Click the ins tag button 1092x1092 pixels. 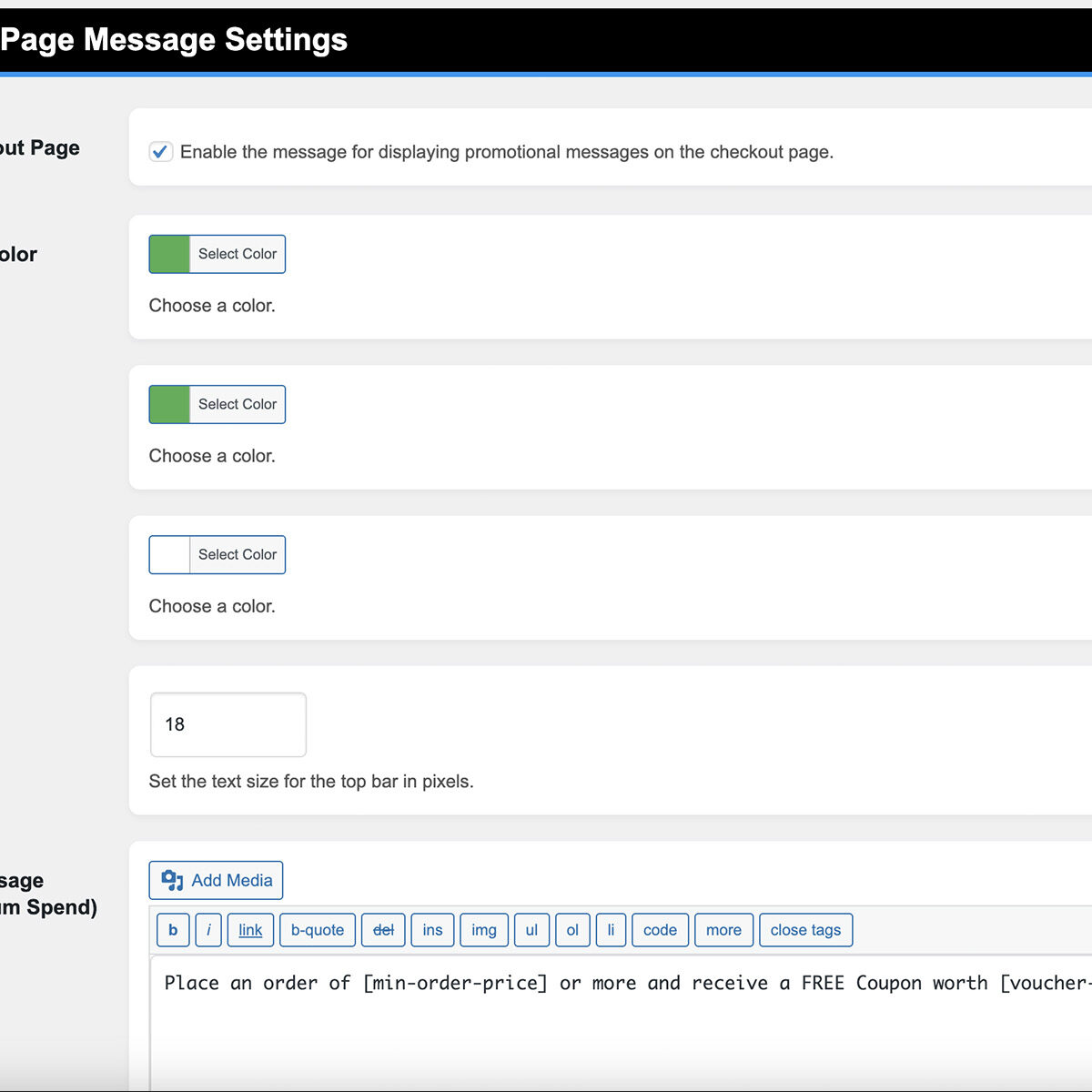[432, 930]
